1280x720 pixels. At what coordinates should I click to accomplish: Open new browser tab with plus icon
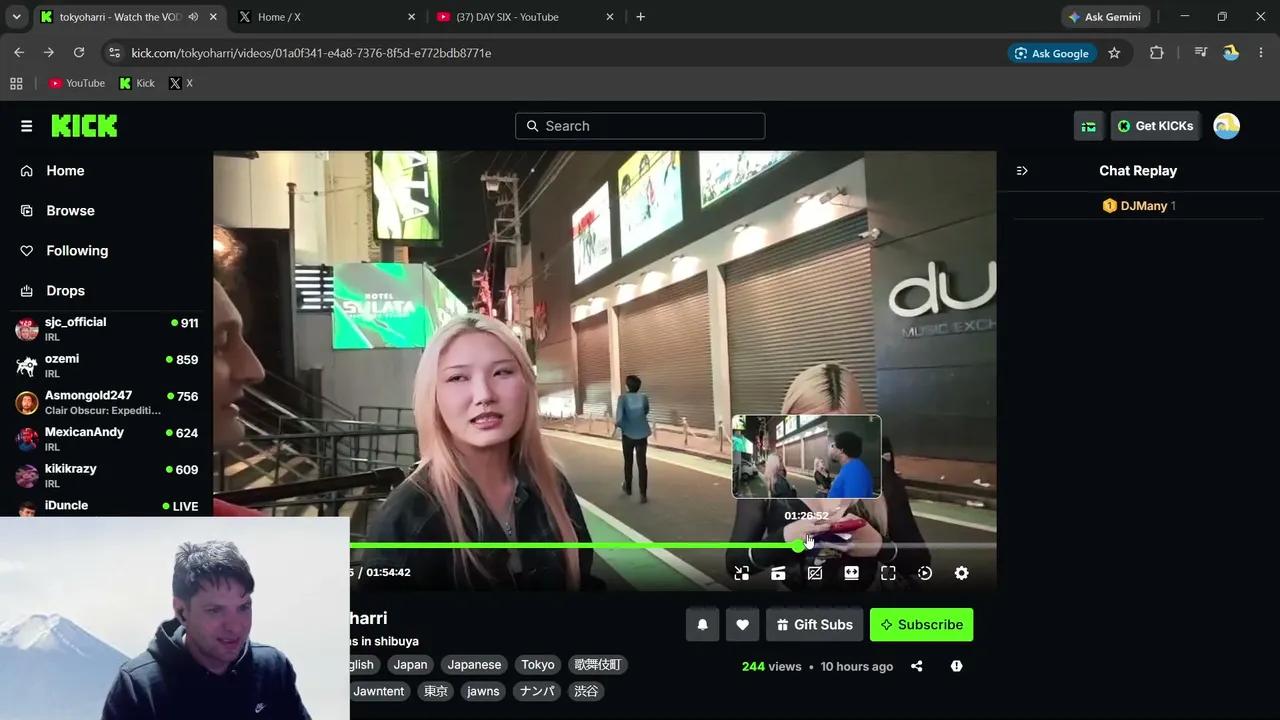click(x=640, y=17)
